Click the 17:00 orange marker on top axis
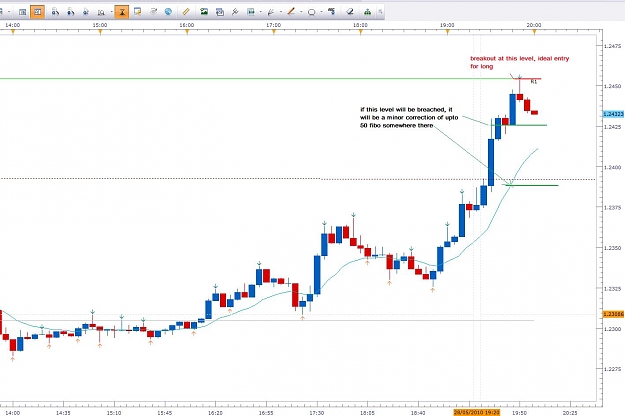625x416 pixels. pos(274,32)
